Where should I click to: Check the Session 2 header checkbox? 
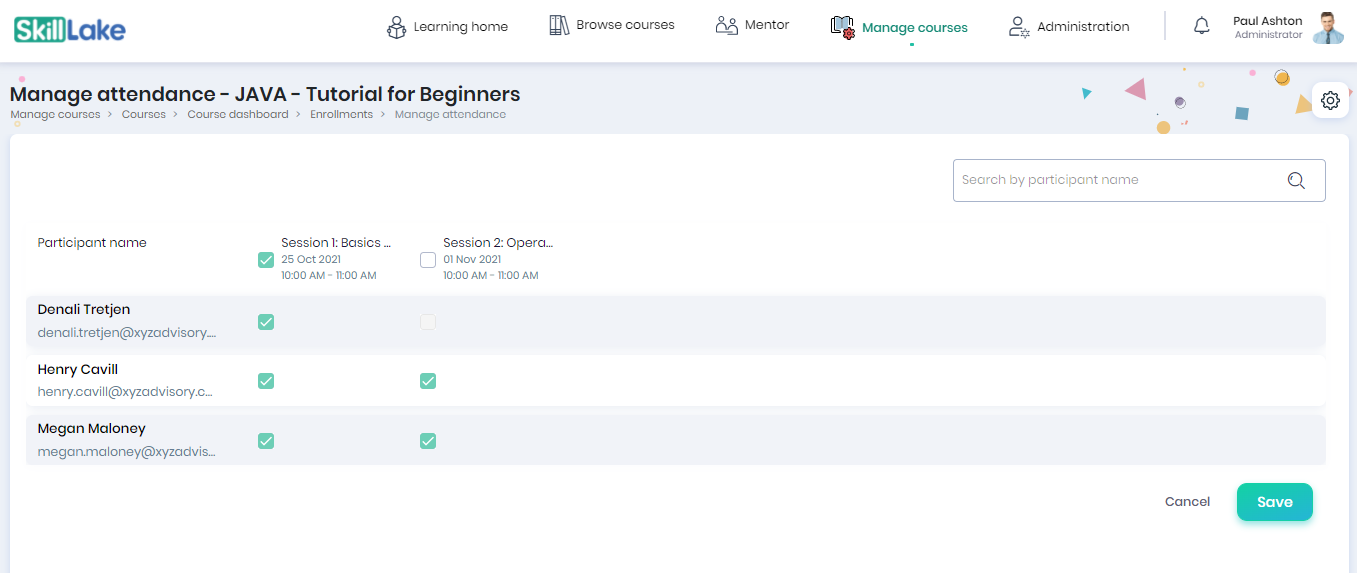click(x=428, y=260)
